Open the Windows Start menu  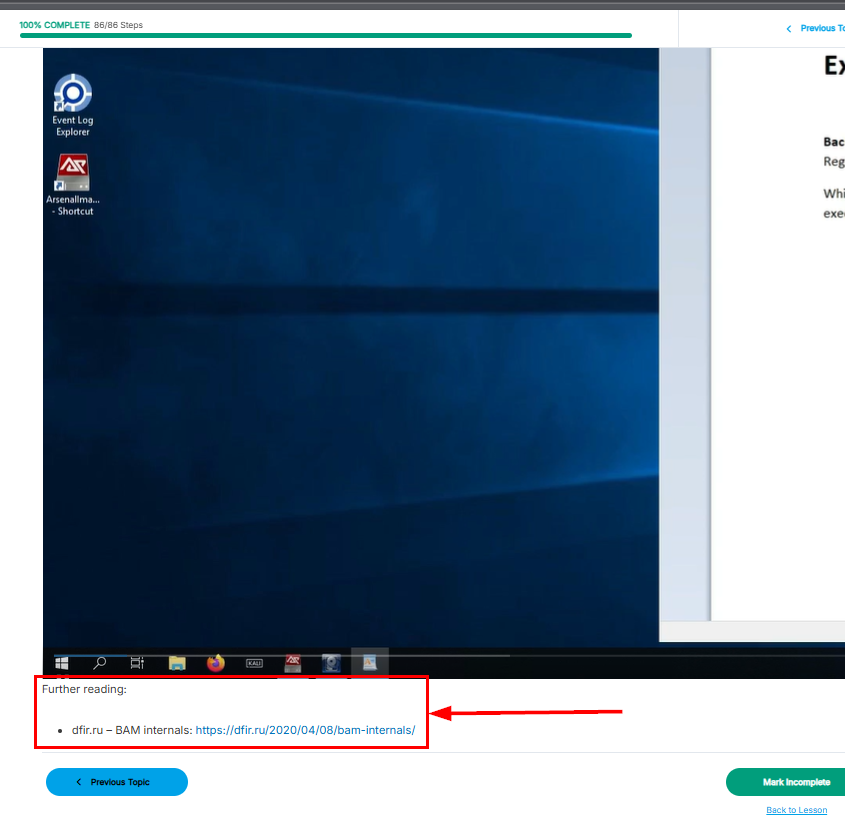(61, 663)
